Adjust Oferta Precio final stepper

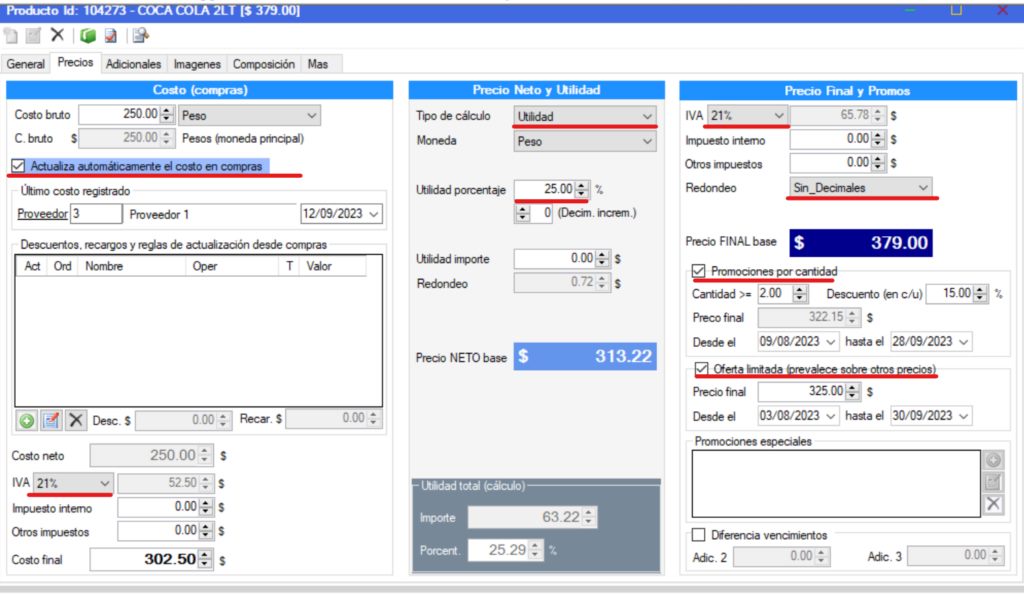point(853,391)
